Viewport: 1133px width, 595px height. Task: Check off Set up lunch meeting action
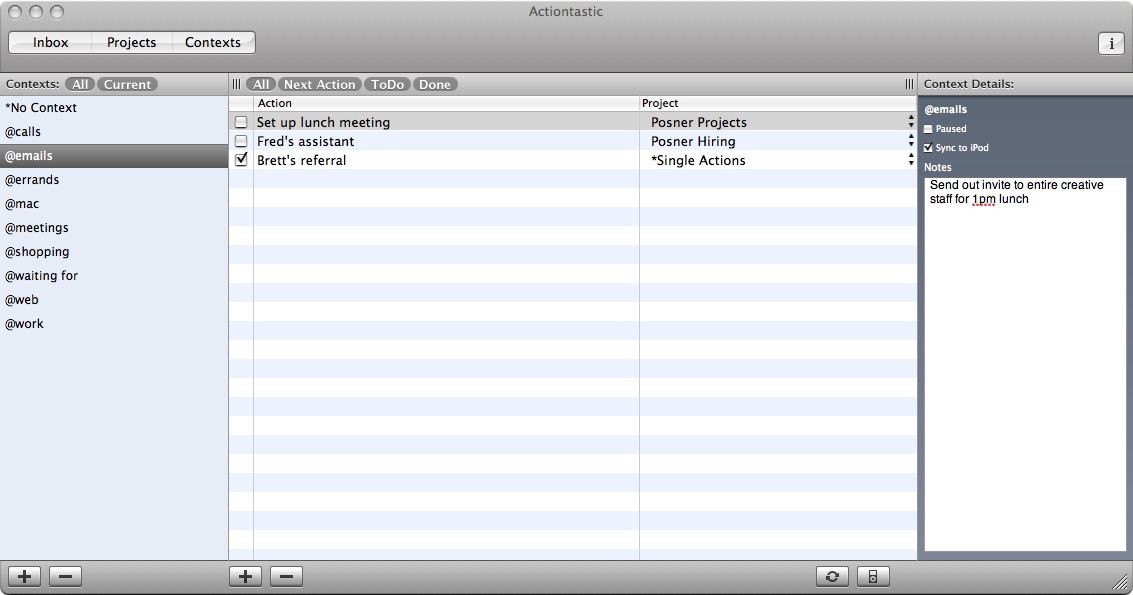point(241,122)
